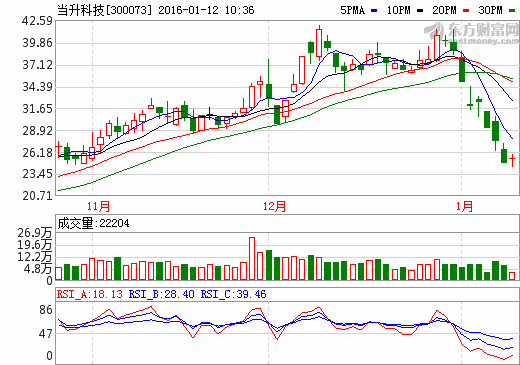Click the 26.18 price axis label
This screenshot has height=365, width=520.
tap(37, 153)
